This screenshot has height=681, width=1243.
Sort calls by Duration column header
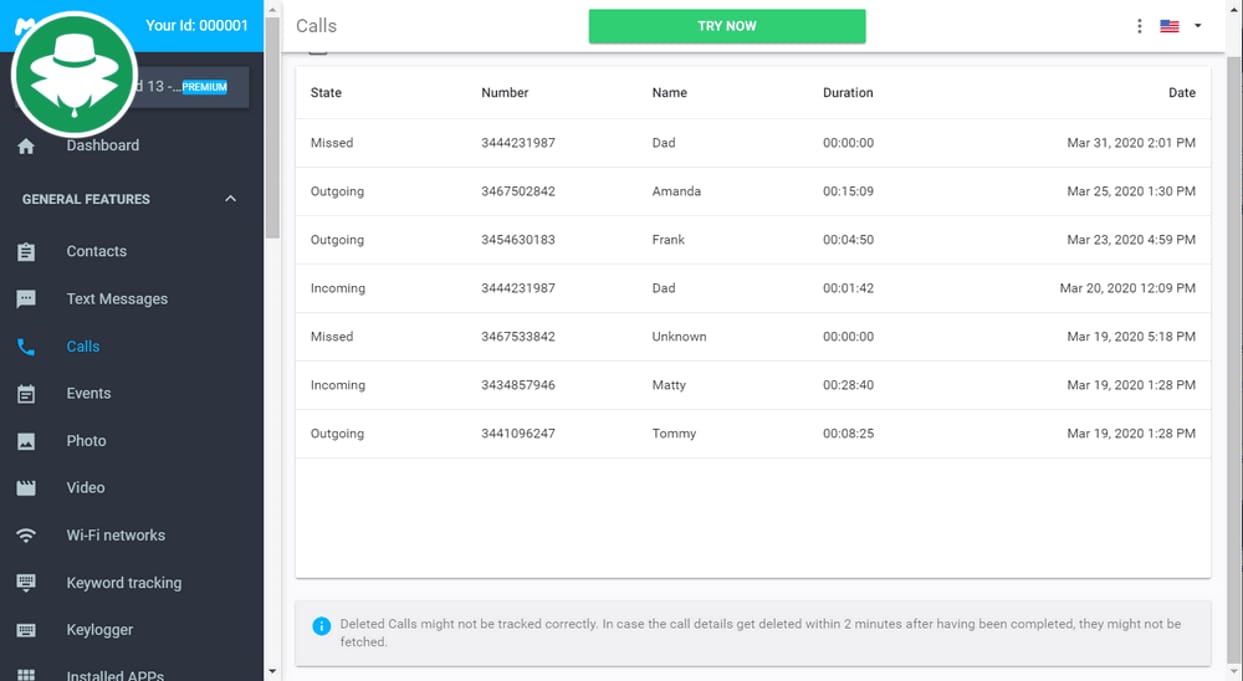click(847, 93)
